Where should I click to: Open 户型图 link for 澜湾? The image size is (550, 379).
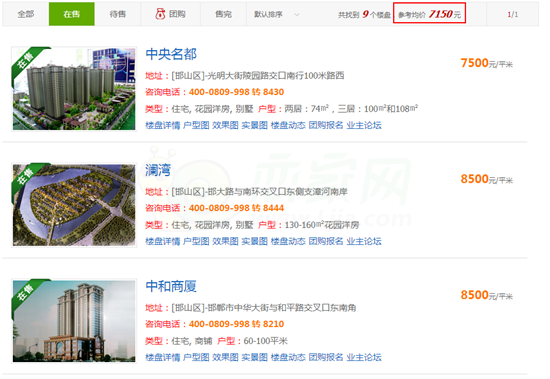pyautogui.click(x=196, y=241)
